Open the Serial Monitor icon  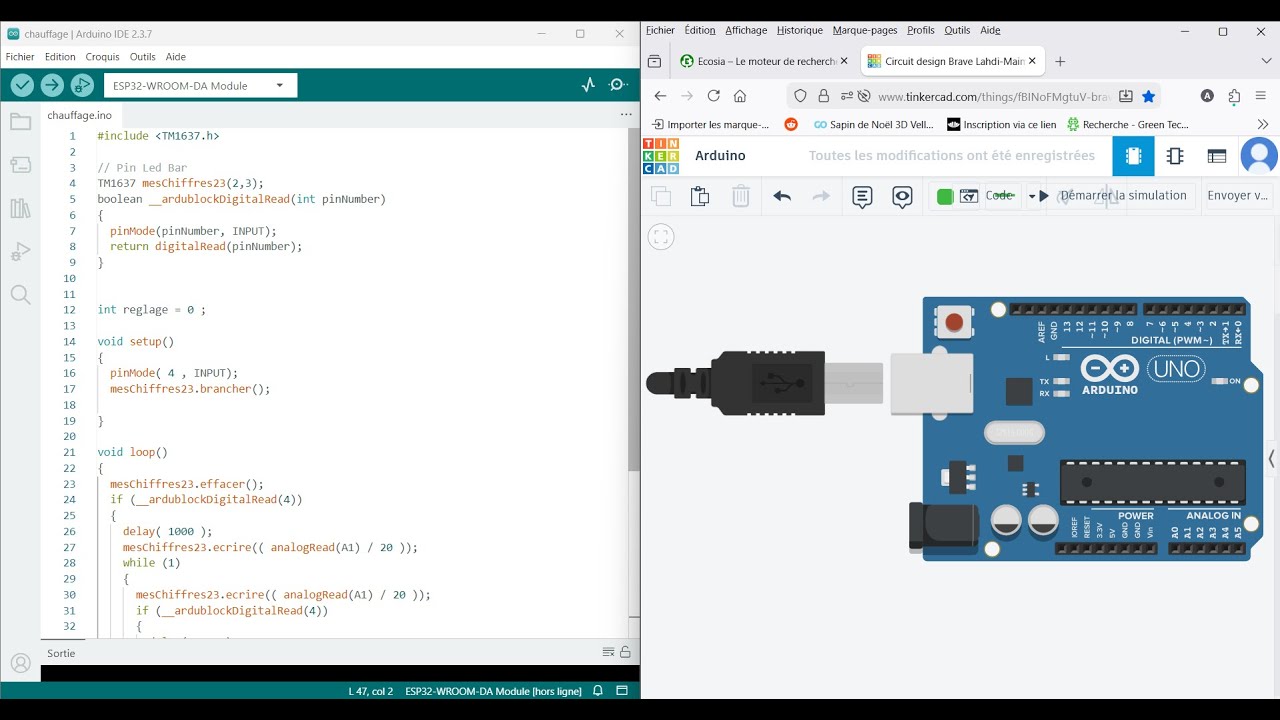[x=619, y=85]
